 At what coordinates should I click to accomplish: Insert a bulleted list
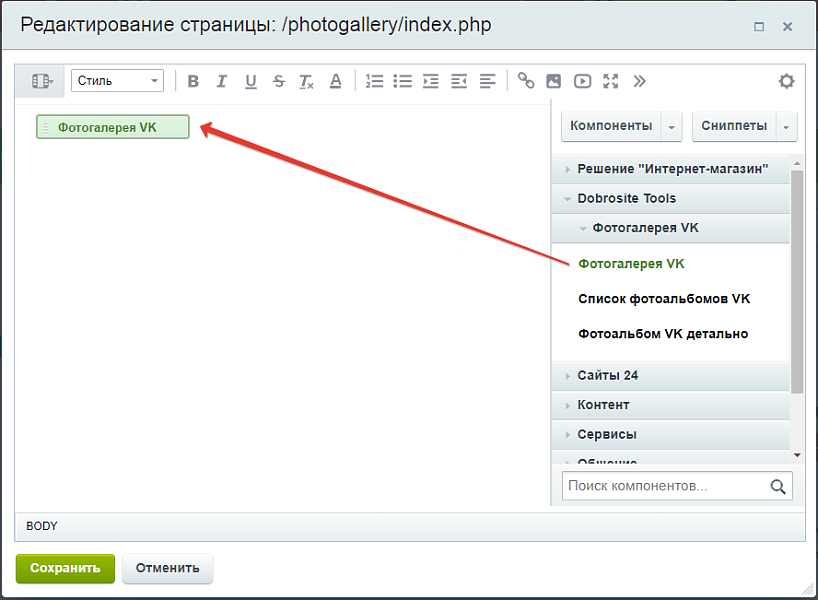pyautogui.click(x=402, y=81)
